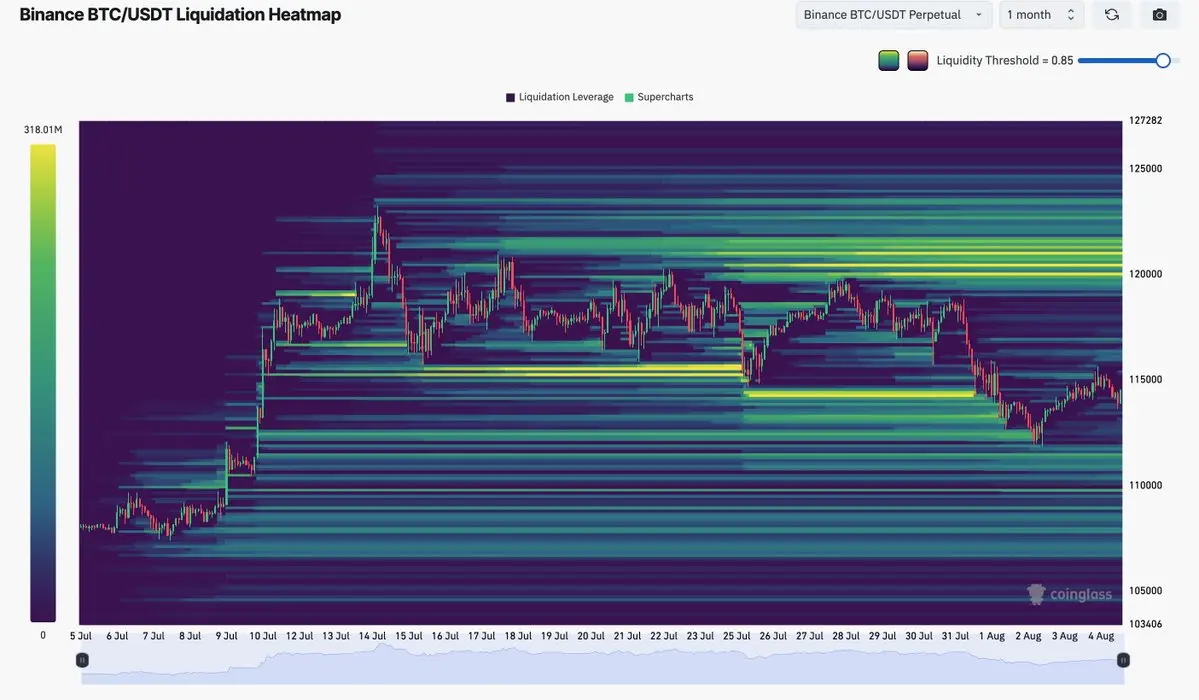Click the camera screenshot icon
The width and height of the screenshot is (1199, 700).
(1159, 15)
